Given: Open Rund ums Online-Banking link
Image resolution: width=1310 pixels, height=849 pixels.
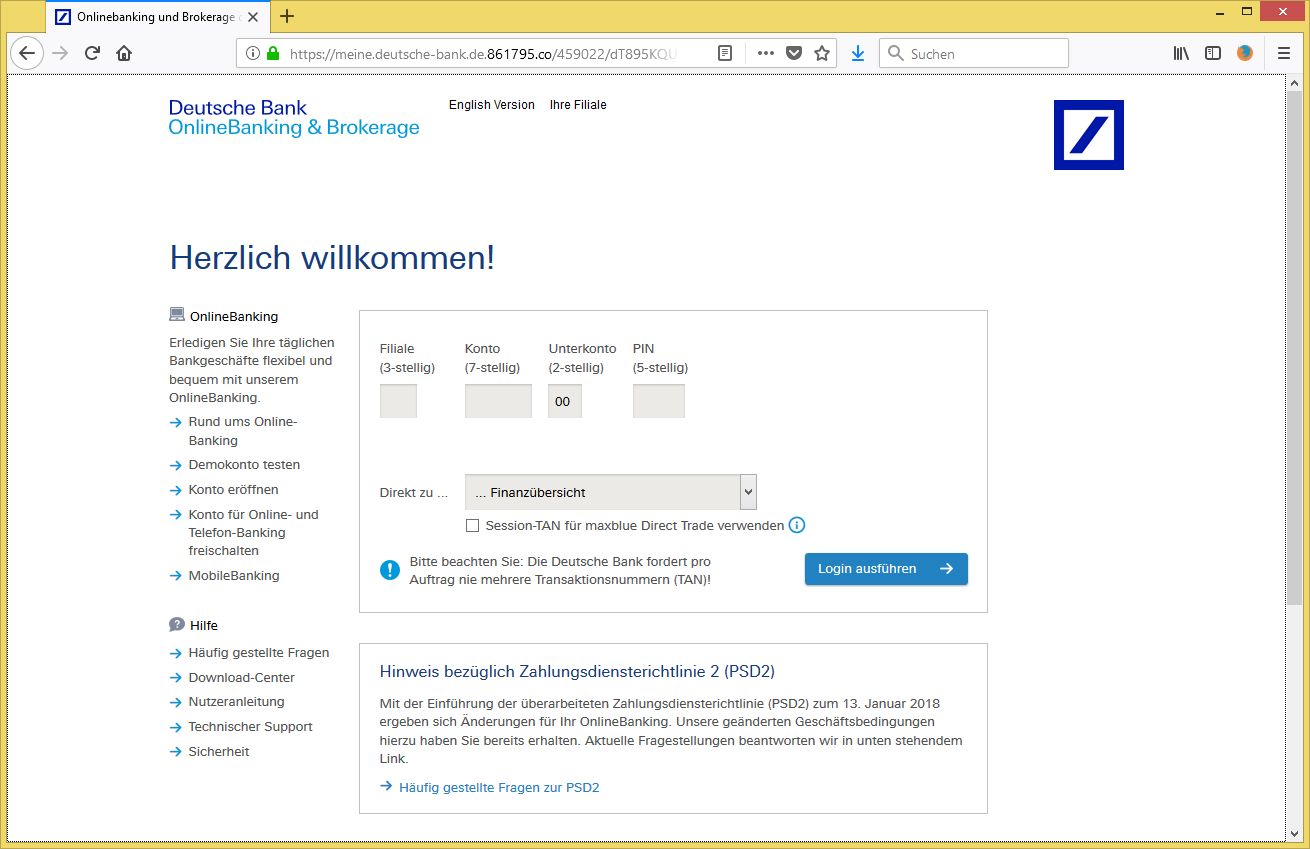Looking at the screenshot, I should [243, 431].
